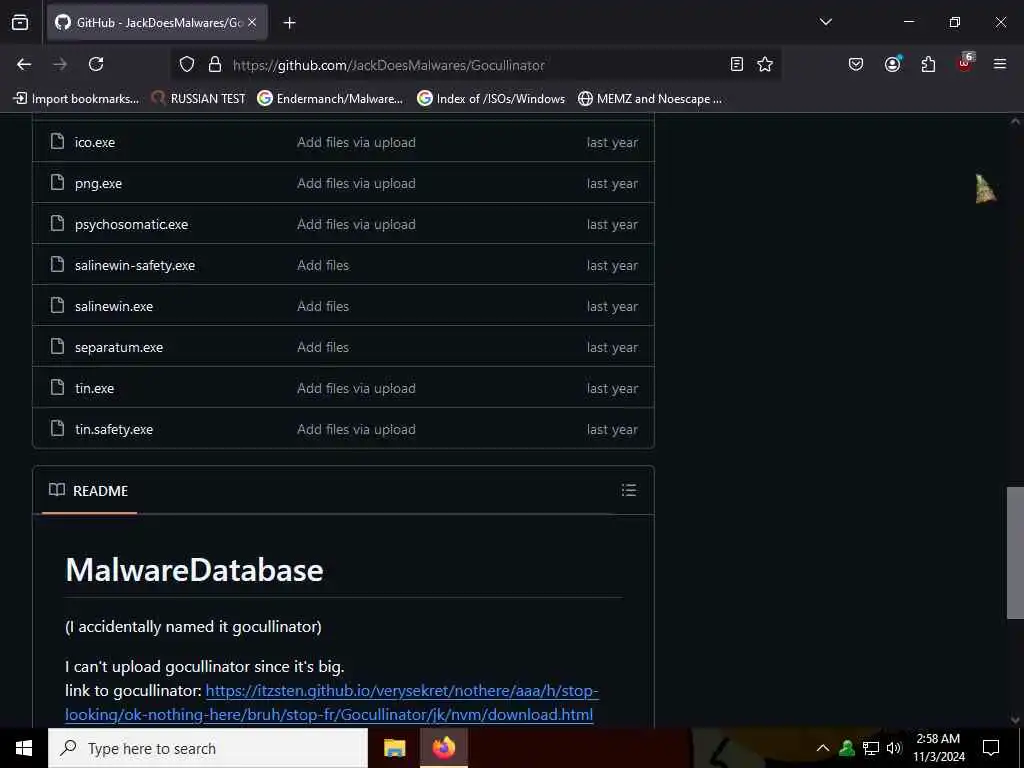Image resolution: width=1024 pixels, height=768 pixels.
Task: Select the README tab
Action: (89, 491)
